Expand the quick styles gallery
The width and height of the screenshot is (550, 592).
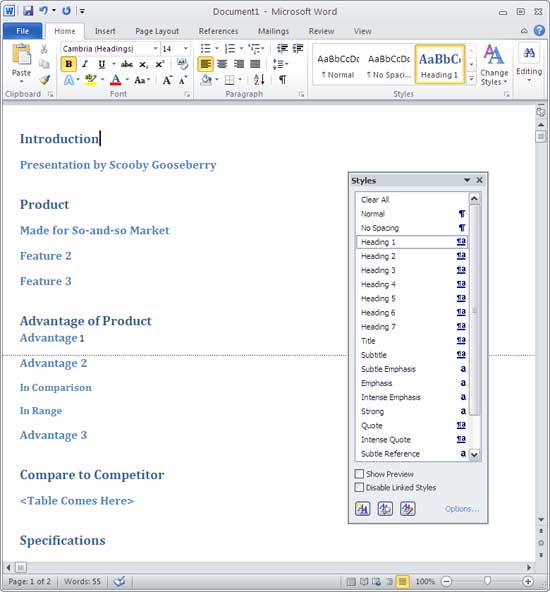[471, 79]
